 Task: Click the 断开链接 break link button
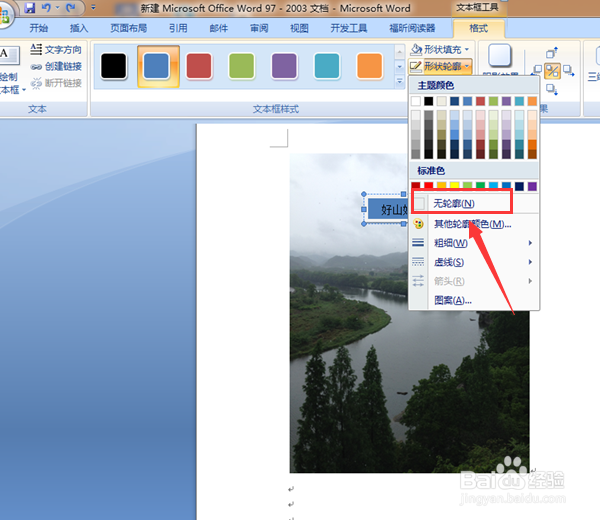click(x=56, y=83)
